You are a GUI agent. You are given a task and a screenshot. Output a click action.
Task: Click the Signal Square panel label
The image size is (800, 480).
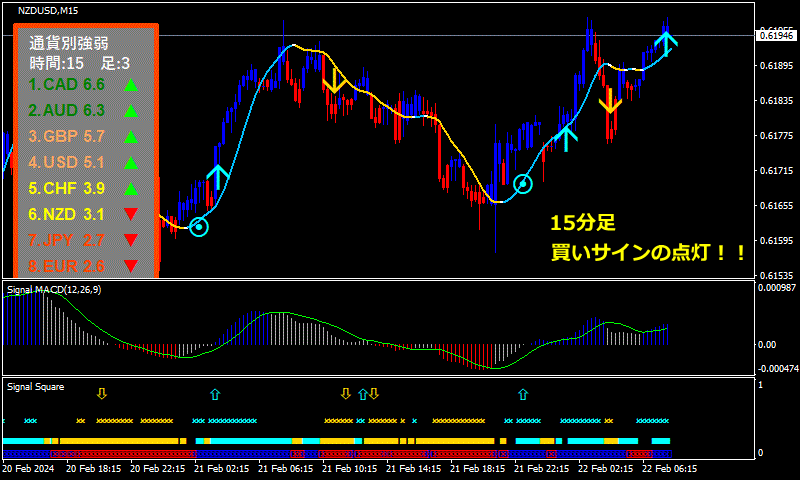click(x=36, y=386)
